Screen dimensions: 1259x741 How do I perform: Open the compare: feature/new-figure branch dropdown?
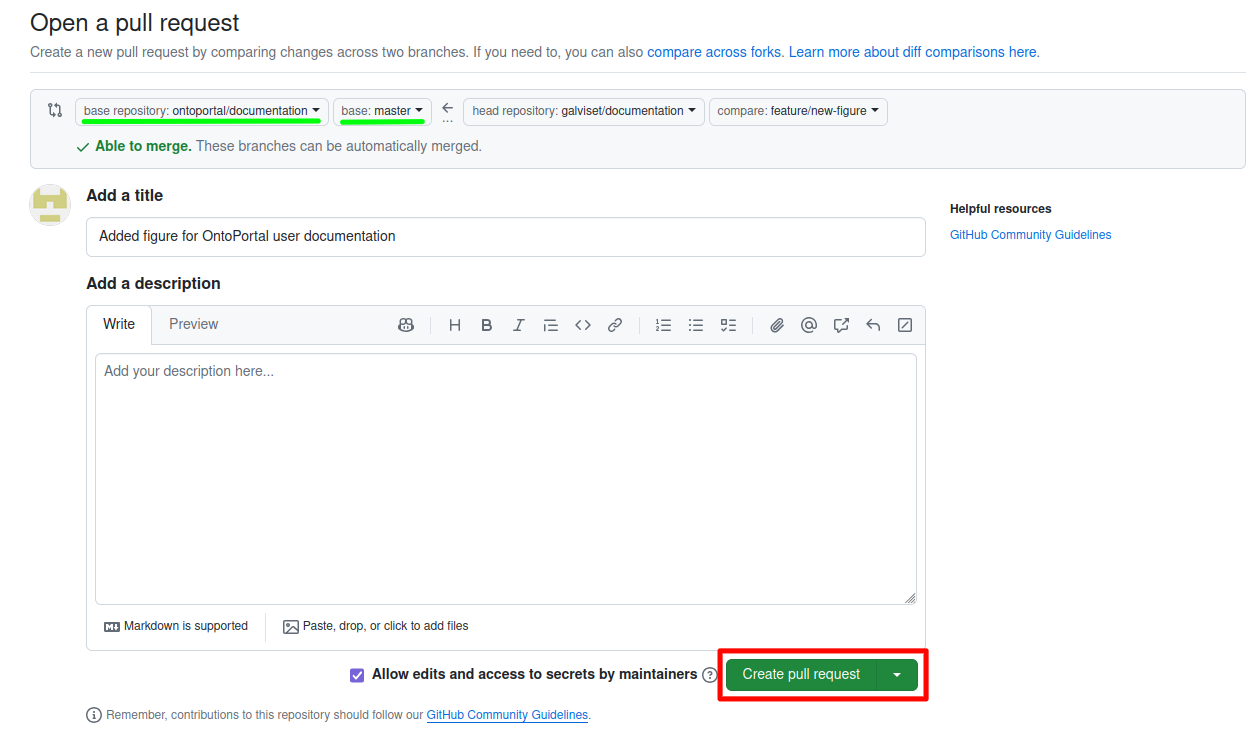tap(797, 111)
